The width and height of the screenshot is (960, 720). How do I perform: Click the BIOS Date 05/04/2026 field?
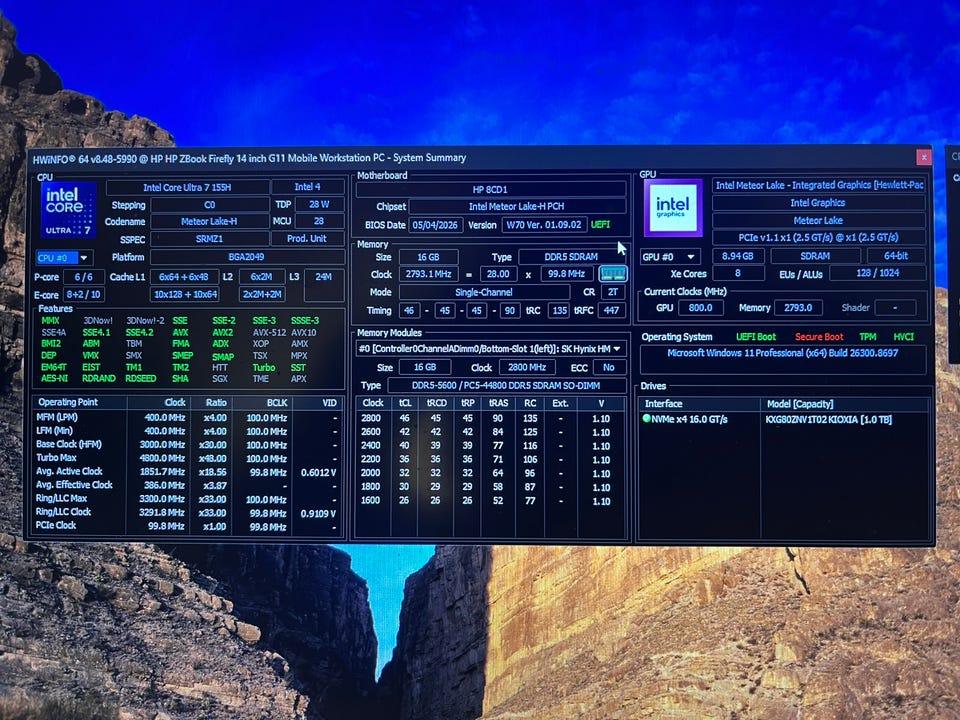(435, 225)
